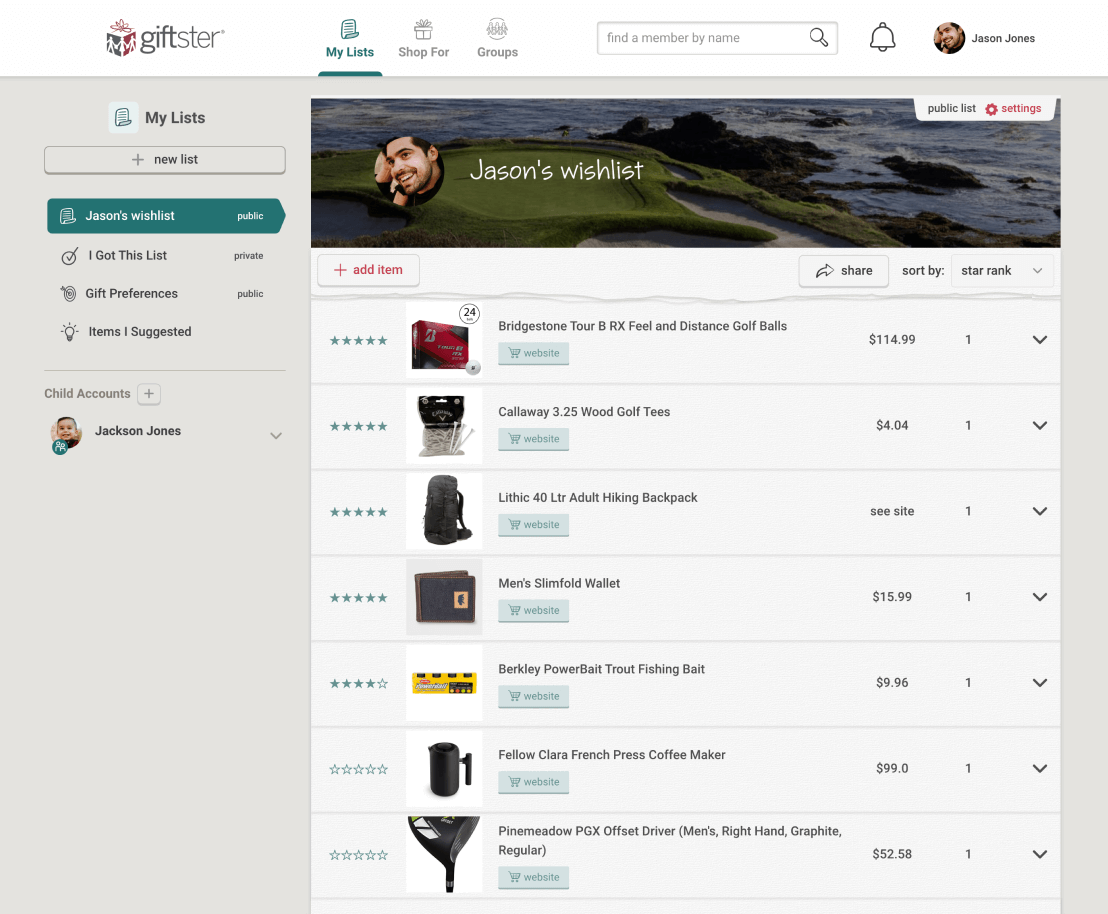
Task: Click the plus icon on add item
Action: 340,270
